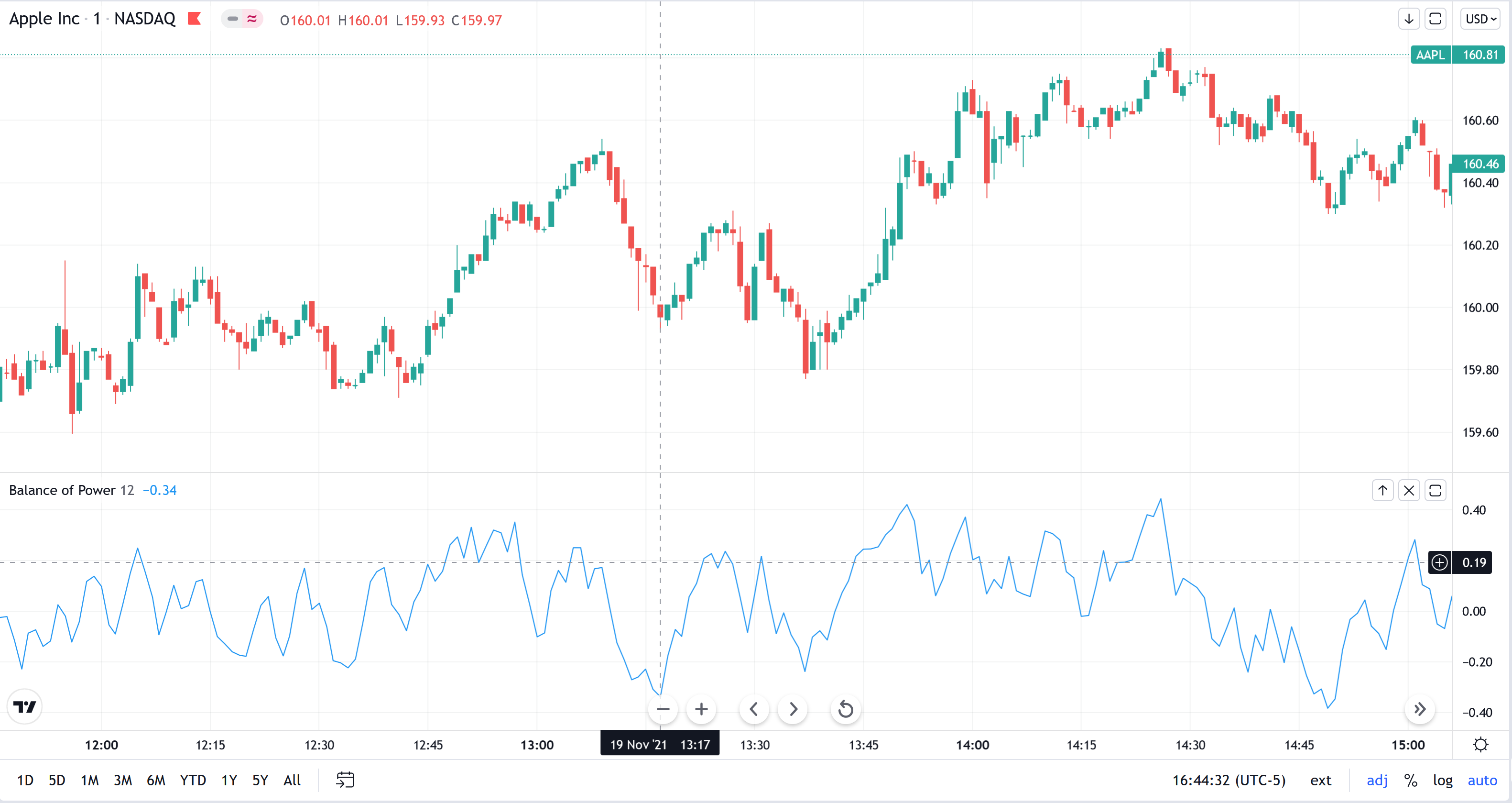Click the Apple Inc symbol title
The image size is (1512, 803).
pos(44,19)
